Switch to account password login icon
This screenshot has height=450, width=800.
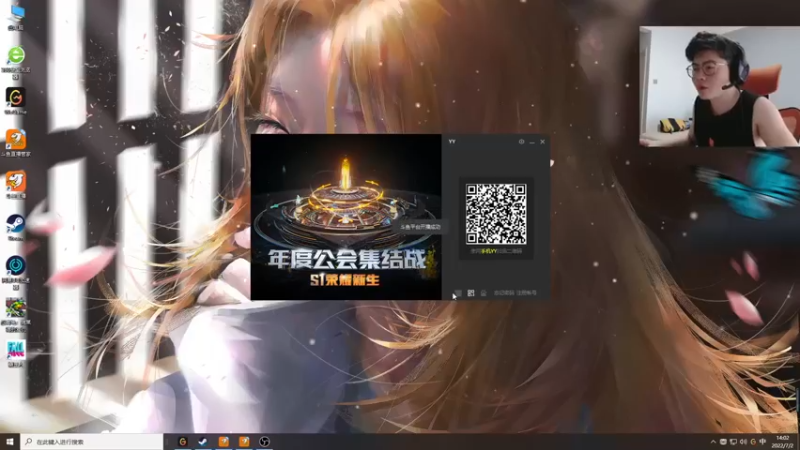[x=458, y=293]
